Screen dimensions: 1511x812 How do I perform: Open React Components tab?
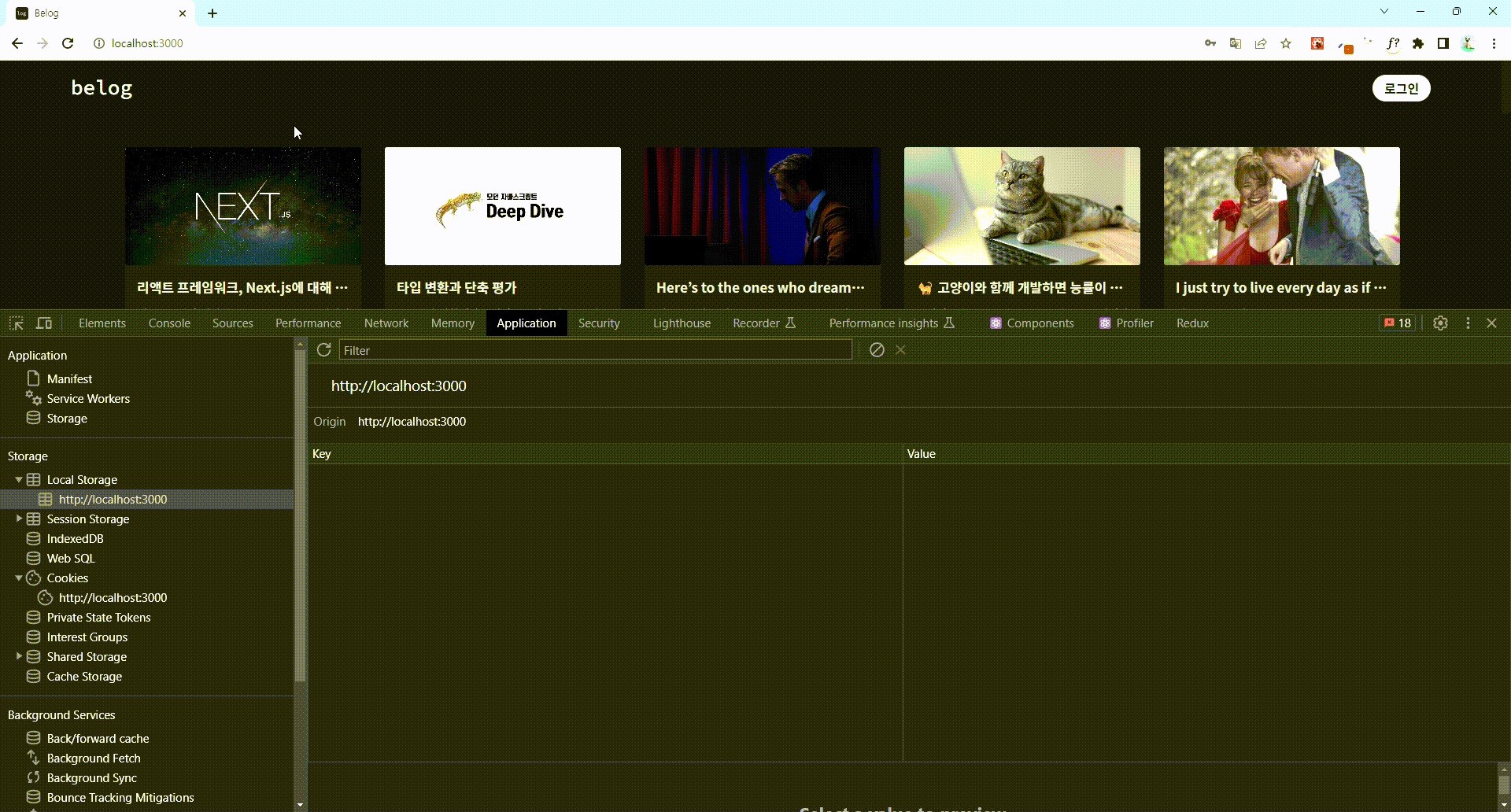click(x=1032, y=323)
